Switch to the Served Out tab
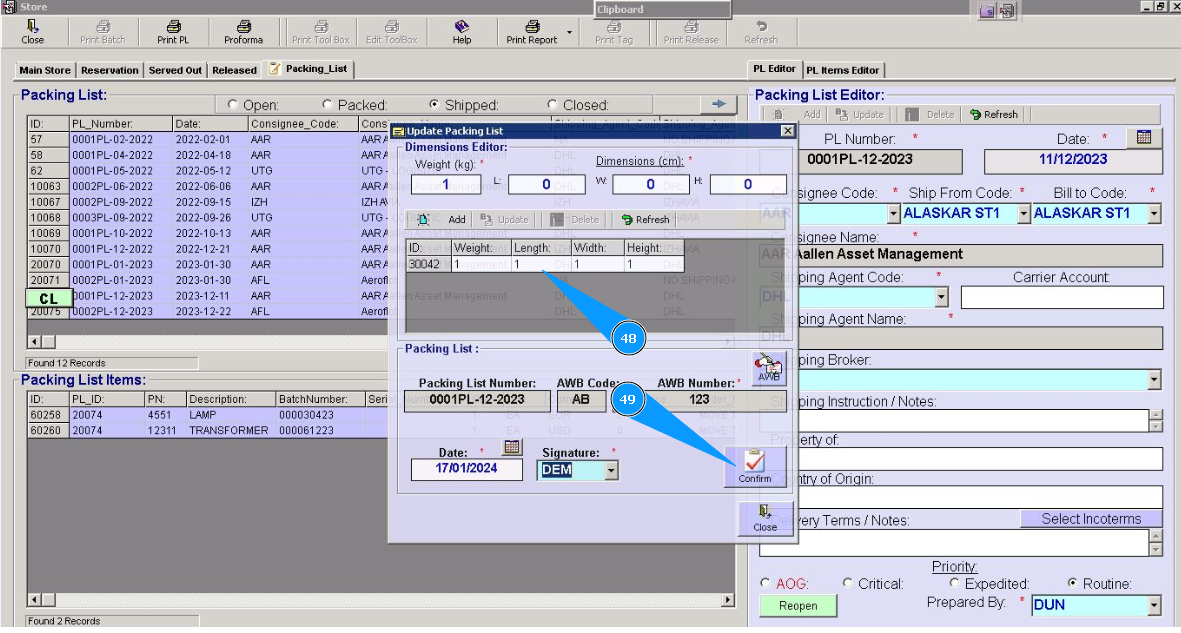This screenshot has height=633, width=1181. pyautogui.click(x=175, y=70)
